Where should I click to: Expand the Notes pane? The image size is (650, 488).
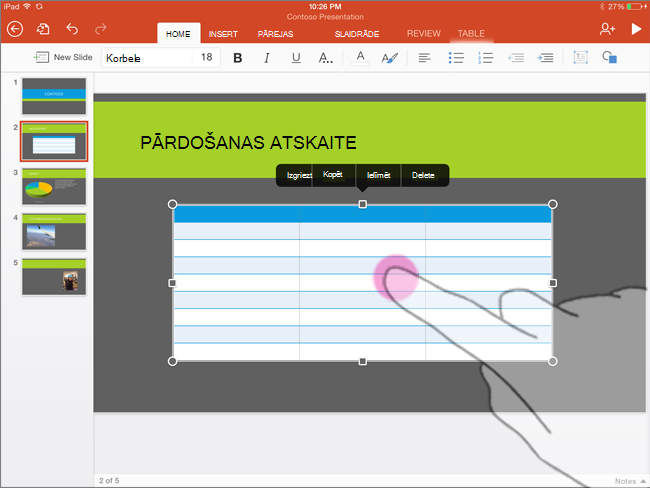pyautogui.click(x=630, y=481)
